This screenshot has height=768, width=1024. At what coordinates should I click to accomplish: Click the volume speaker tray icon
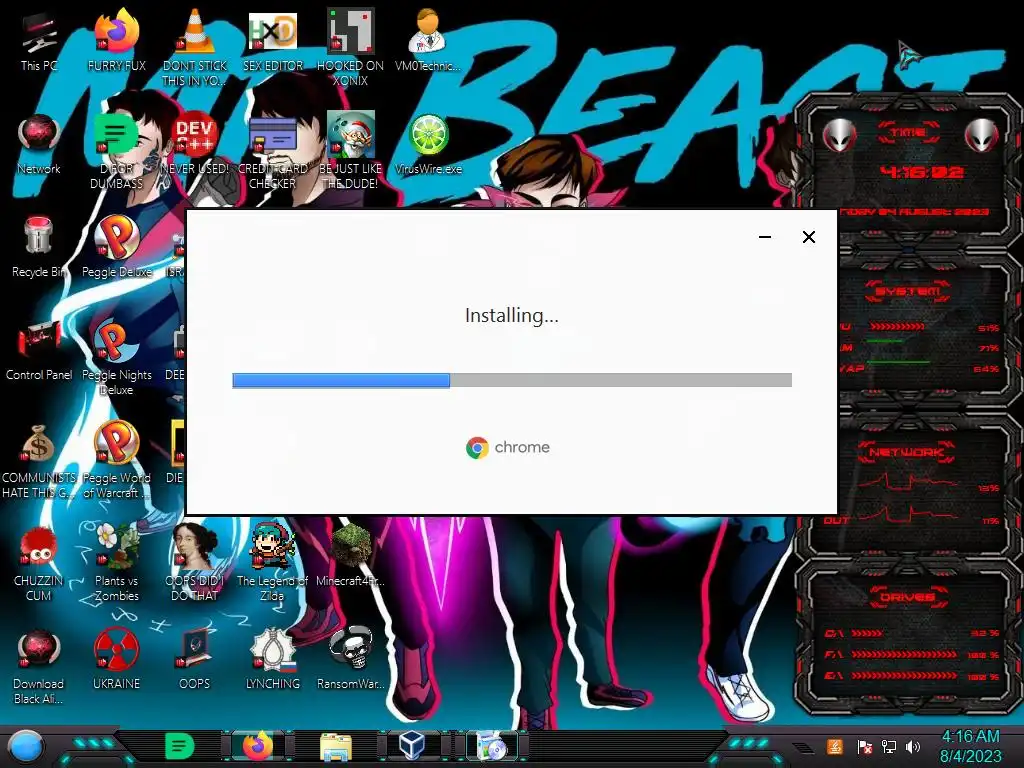coord(913,746)
